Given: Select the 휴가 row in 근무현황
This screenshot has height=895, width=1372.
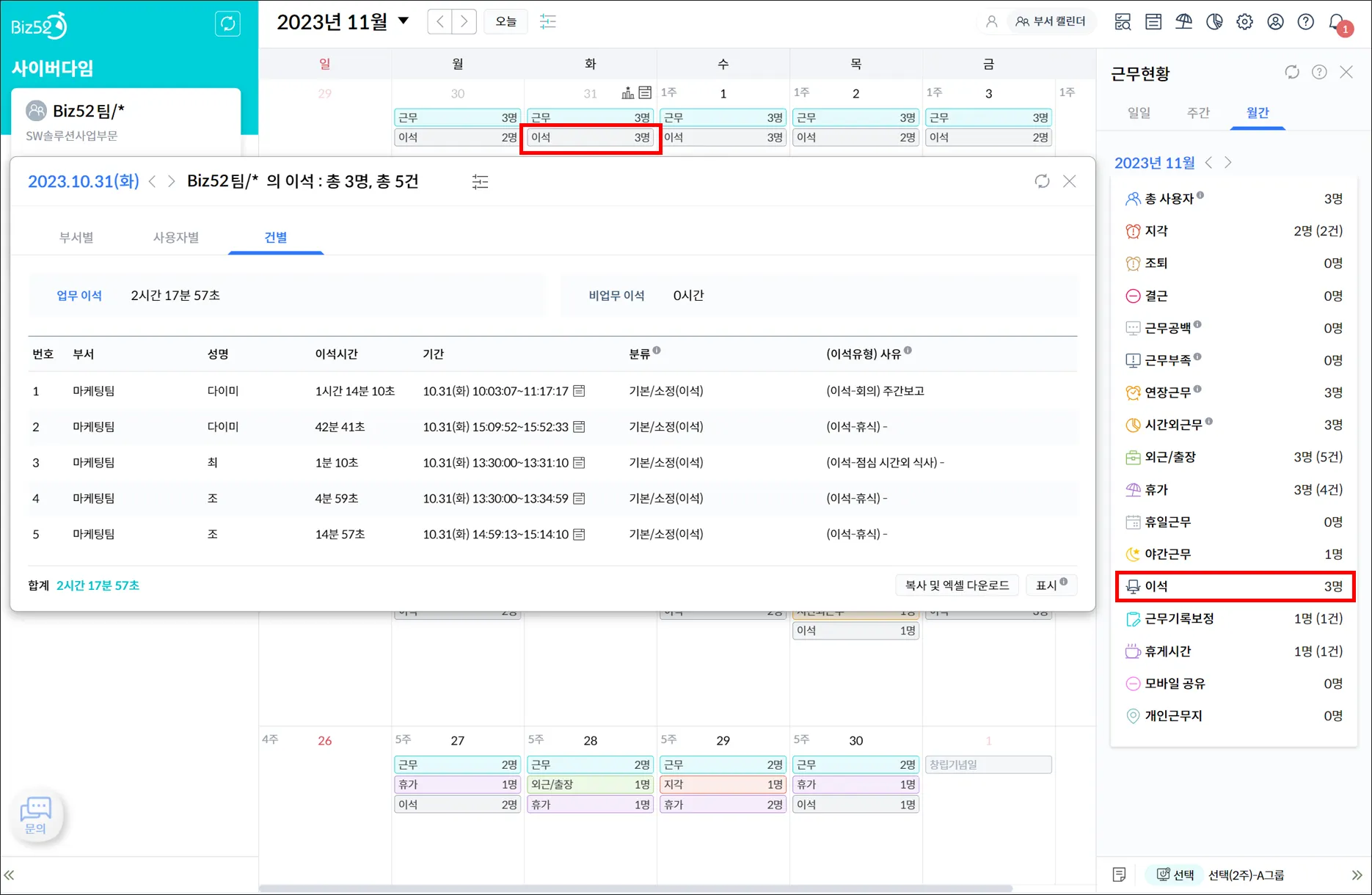Looking at the screenshot, I should [1234, 489].
